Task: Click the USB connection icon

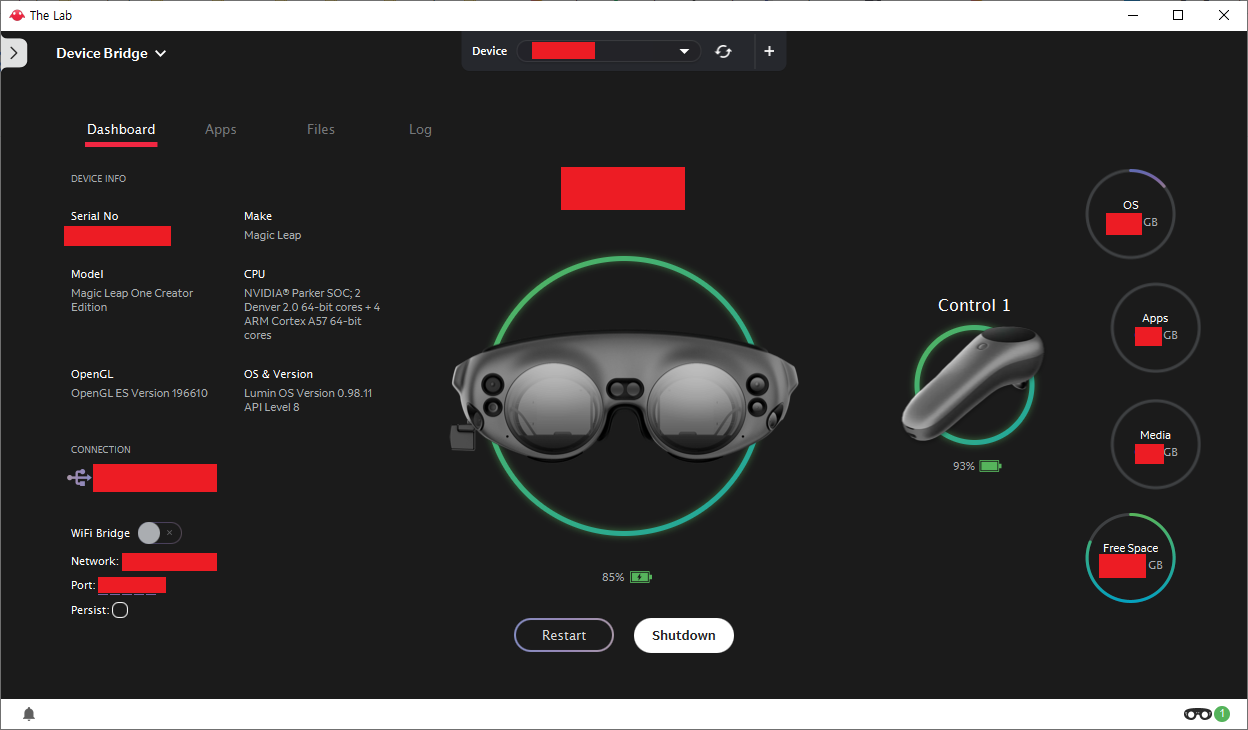Action: [79, 478]
